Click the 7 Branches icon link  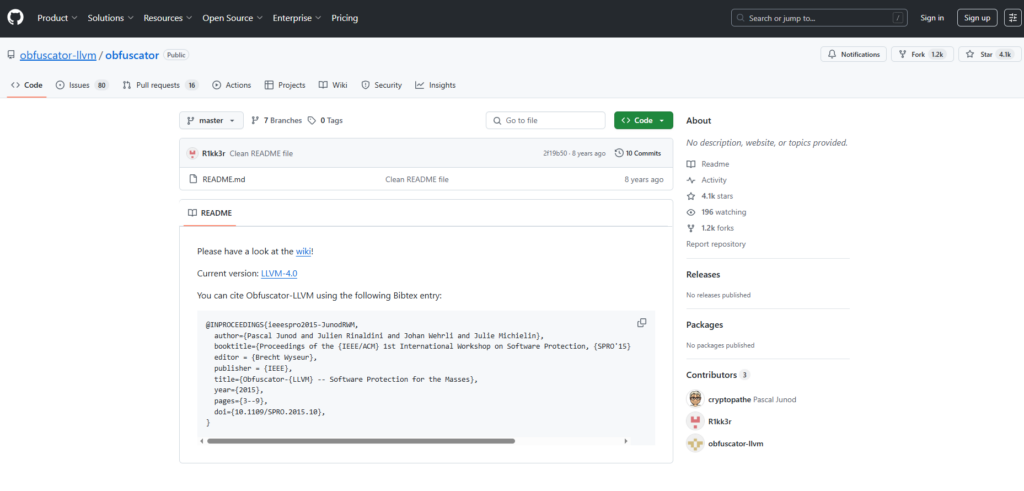(255, 120)
